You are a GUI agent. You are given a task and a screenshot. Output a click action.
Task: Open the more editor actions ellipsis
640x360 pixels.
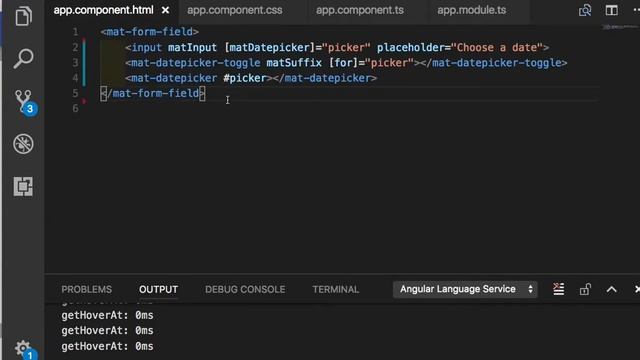tap(636, 10)
